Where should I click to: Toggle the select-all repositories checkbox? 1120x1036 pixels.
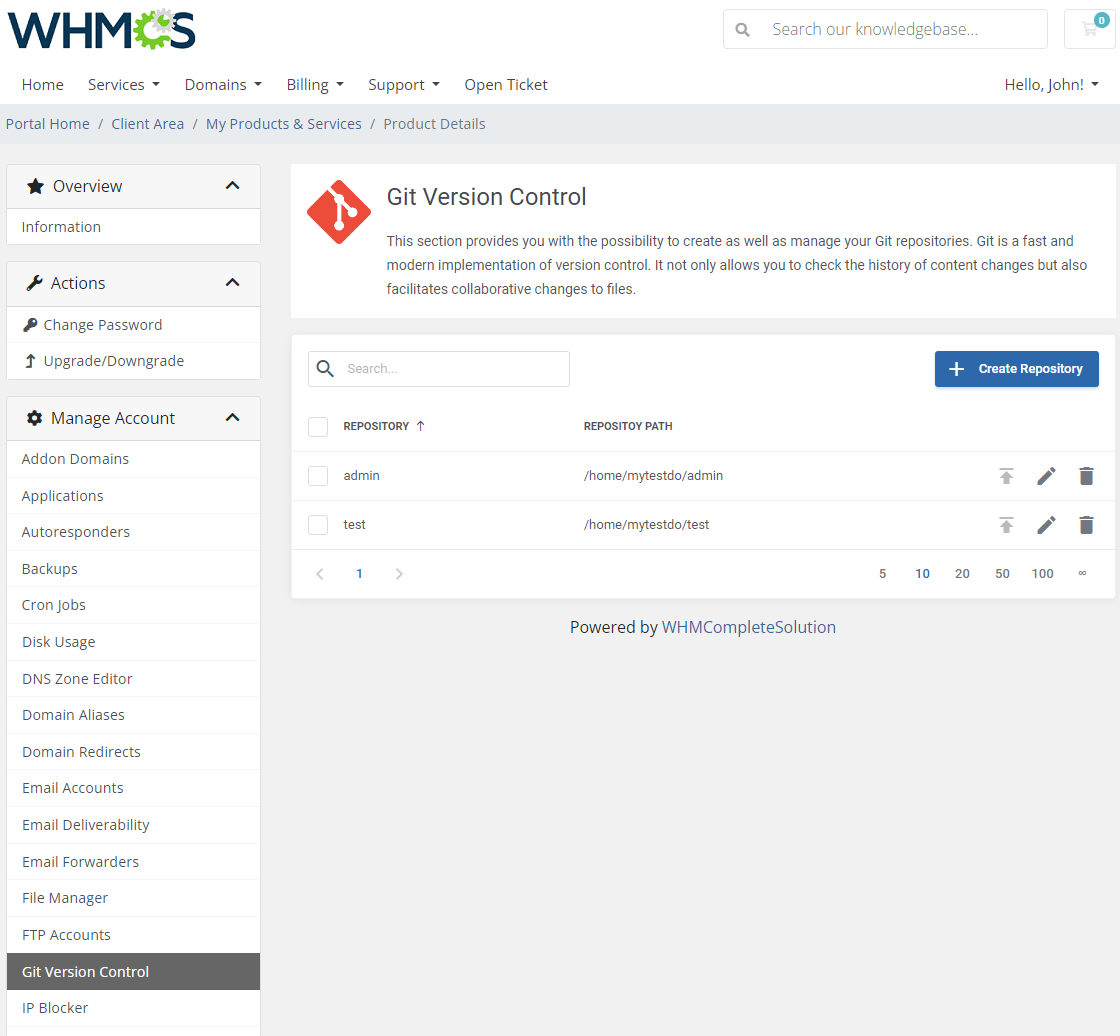318,427
